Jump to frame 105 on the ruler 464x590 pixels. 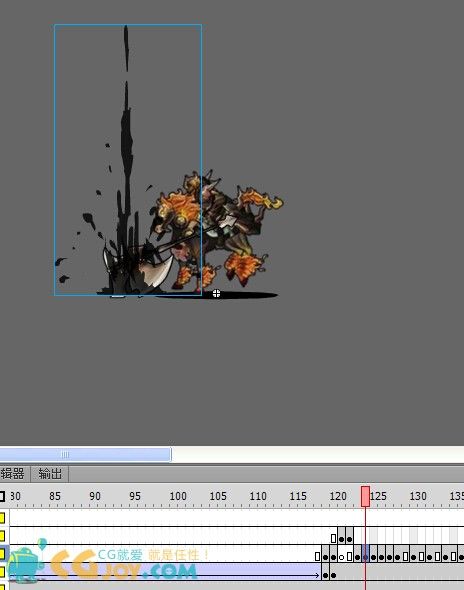click(x=218, y=496)
